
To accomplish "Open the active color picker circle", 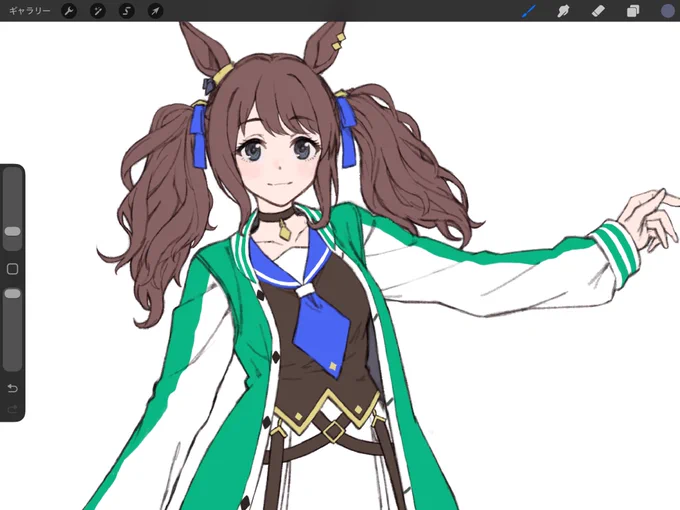I will 668,11.
